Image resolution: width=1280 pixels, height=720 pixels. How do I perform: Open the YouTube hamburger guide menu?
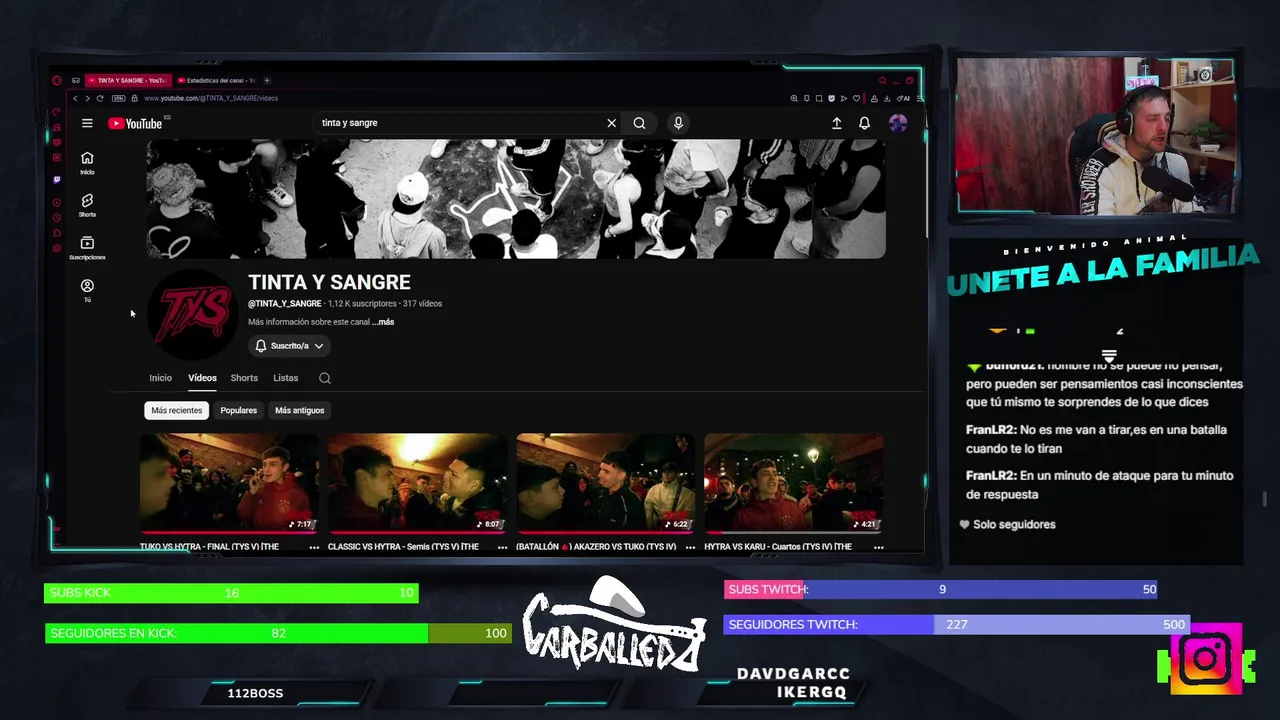tap(87, 123)
